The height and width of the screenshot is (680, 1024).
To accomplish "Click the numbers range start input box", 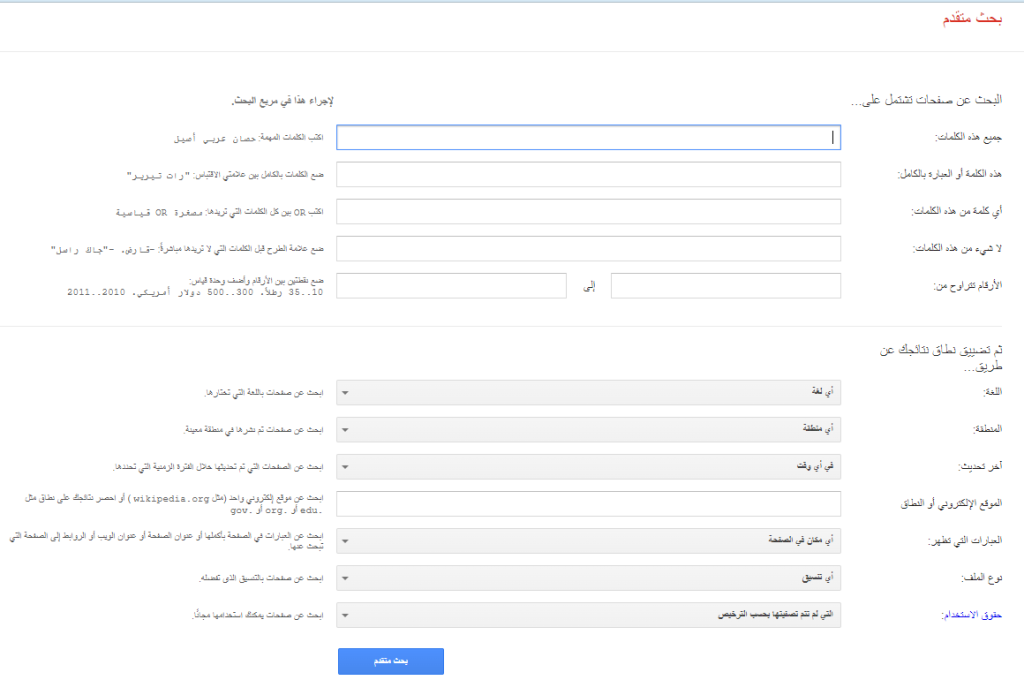I will tap(725, 285).
